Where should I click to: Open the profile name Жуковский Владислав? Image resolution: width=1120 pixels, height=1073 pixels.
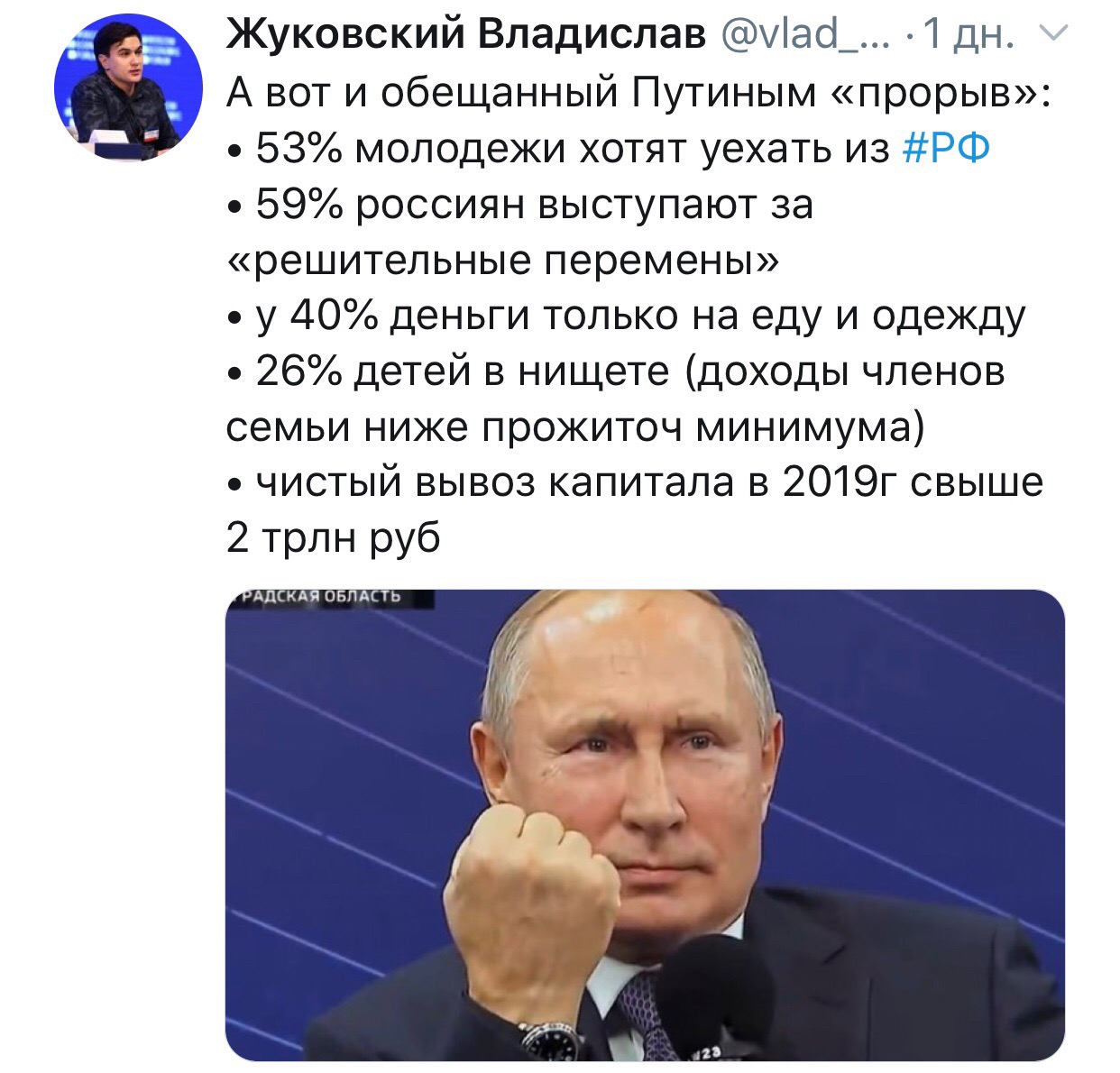(x=465, y=34)
